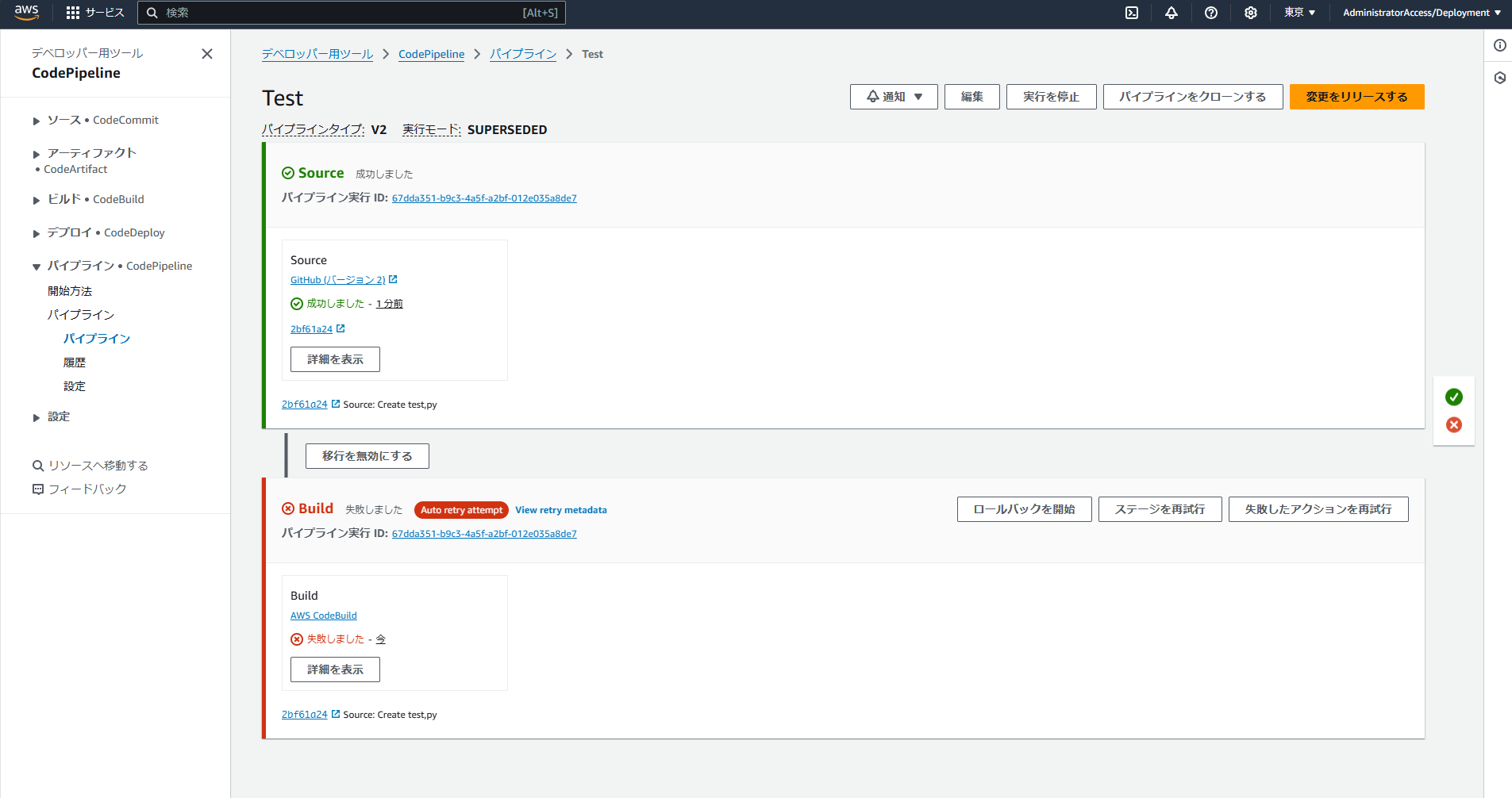This screenshot has height=798, width=1512.
Task: Expand the 設定 section at sidebar bottom
Action: pos(37,417)
